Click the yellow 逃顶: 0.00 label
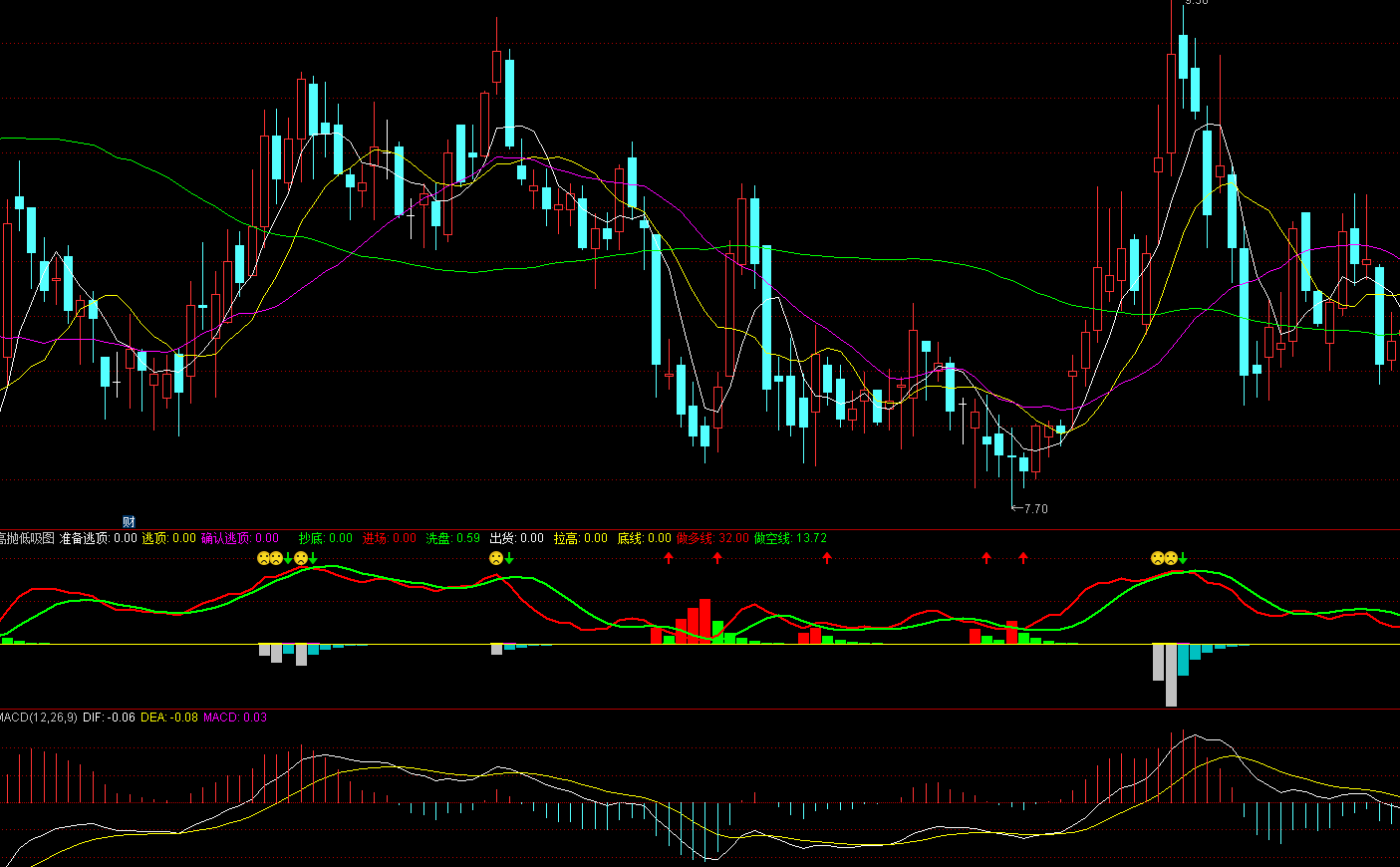The width and height of the screenshot is (1400, 867). (x=169, y=538)
